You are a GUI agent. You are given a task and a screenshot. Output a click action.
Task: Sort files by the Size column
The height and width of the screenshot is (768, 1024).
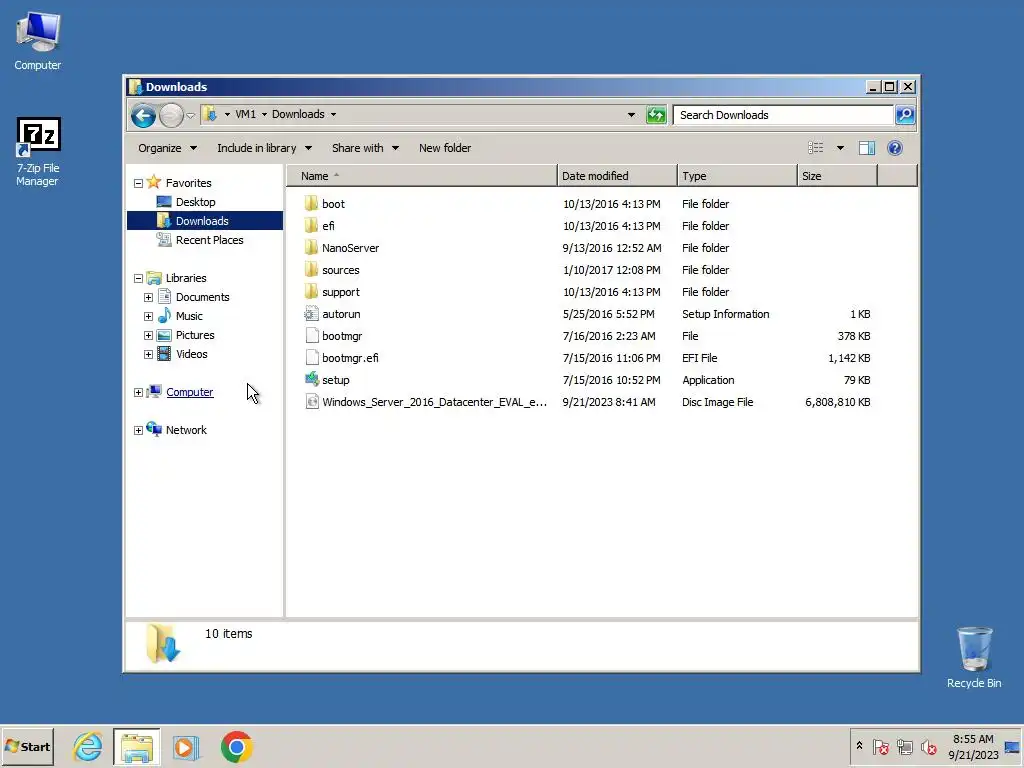point(837,176)
